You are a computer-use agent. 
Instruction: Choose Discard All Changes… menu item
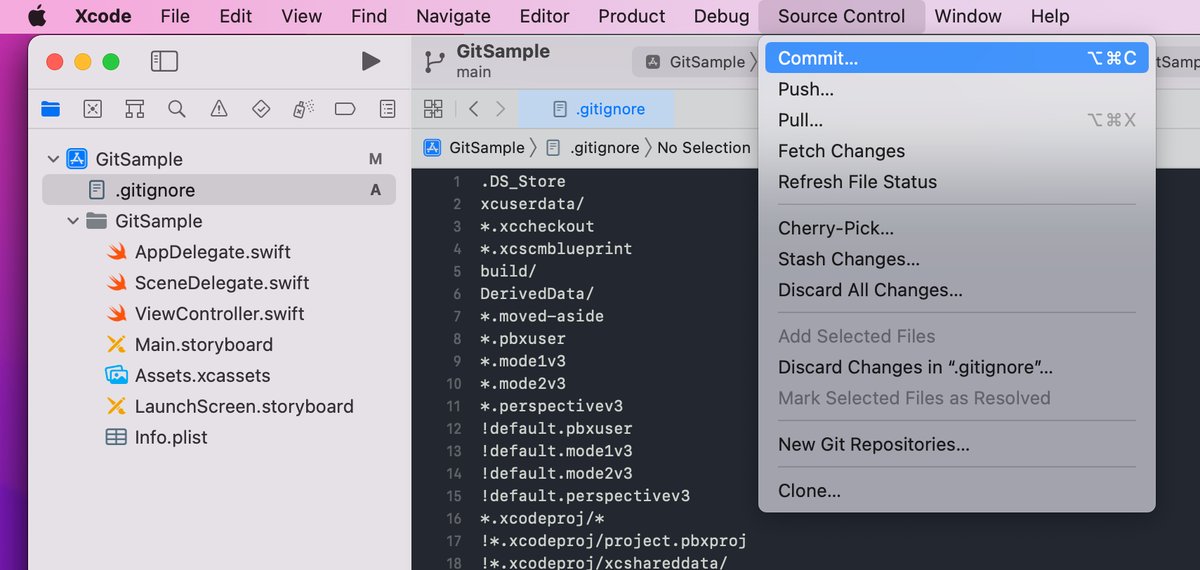[957, 290]
